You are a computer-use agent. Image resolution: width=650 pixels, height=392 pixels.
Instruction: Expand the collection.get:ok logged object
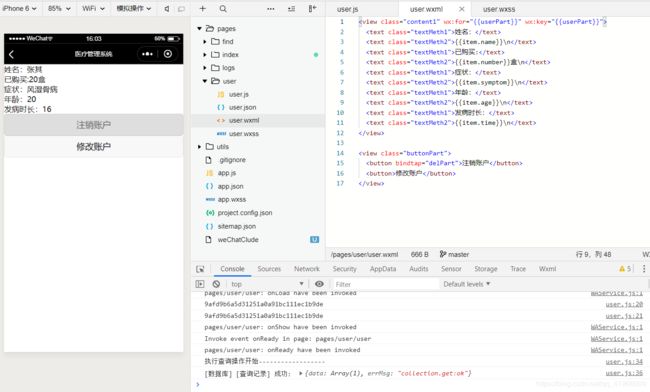click(x=301, y=373)
